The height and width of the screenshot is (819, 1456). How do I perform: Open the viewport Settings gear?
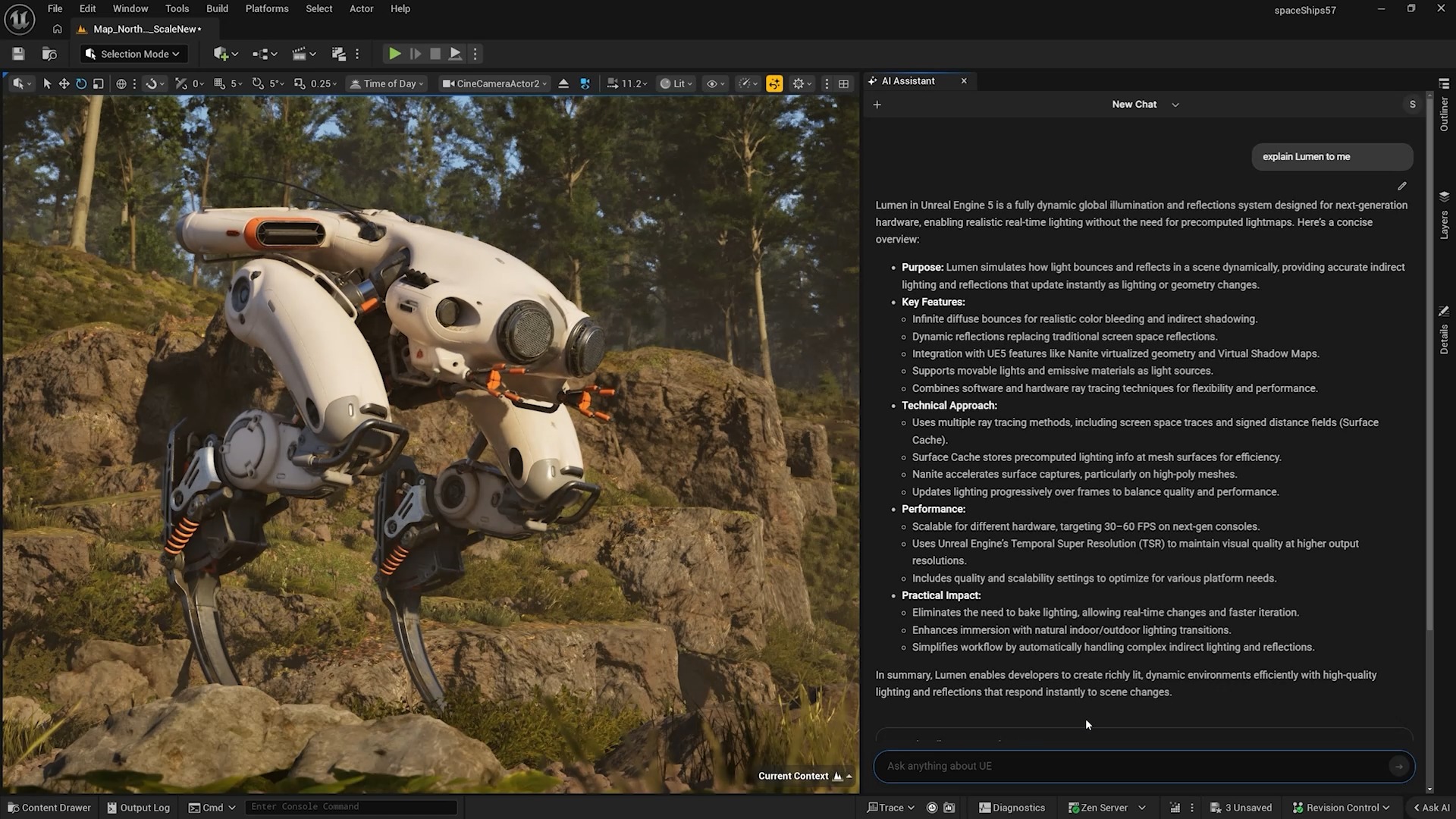pyautogui.click(x=799, y=83)
